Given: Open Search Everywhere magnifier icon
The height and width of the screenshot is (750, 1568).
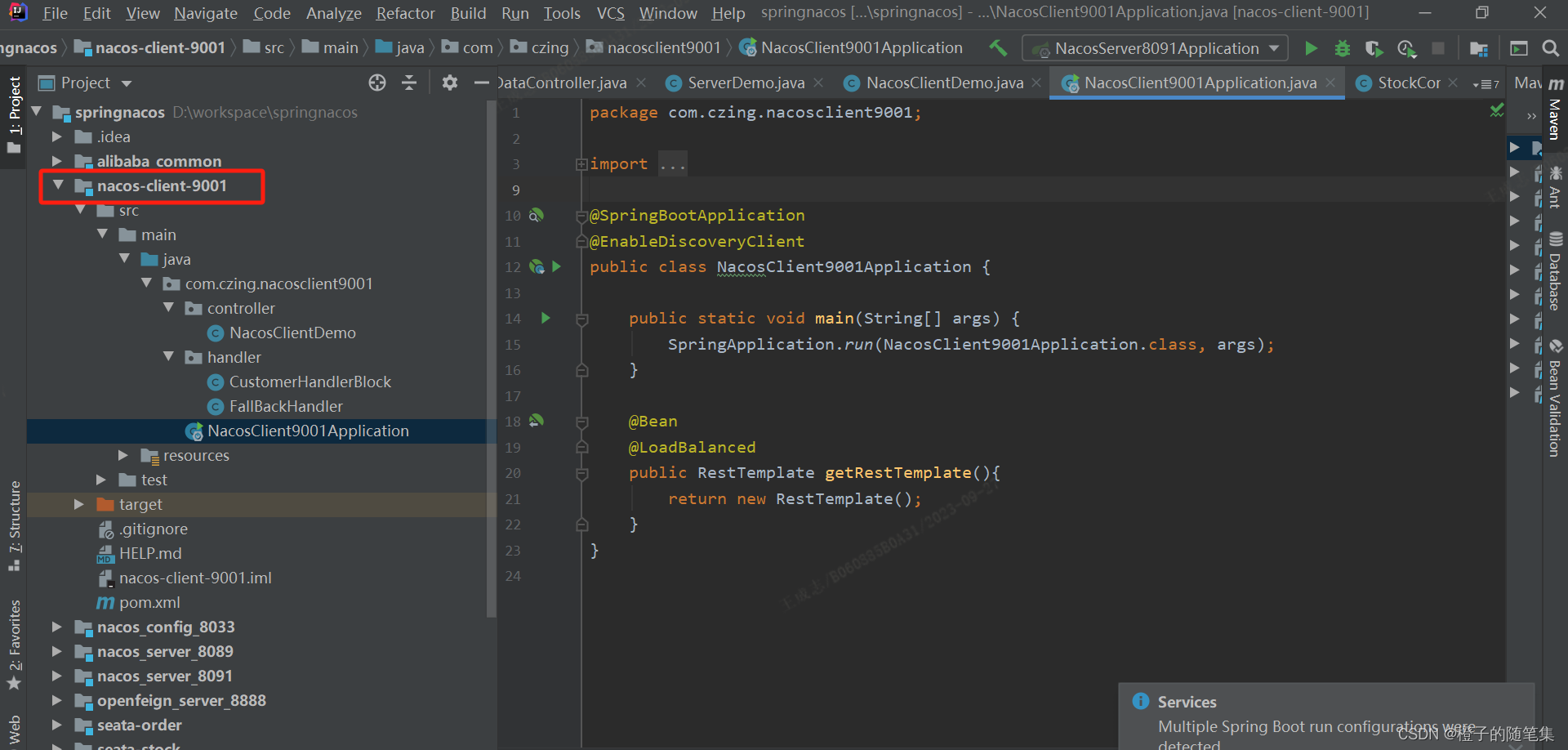Looking at the screenshot, I should pyautogui.click(x=1551, y=48).
